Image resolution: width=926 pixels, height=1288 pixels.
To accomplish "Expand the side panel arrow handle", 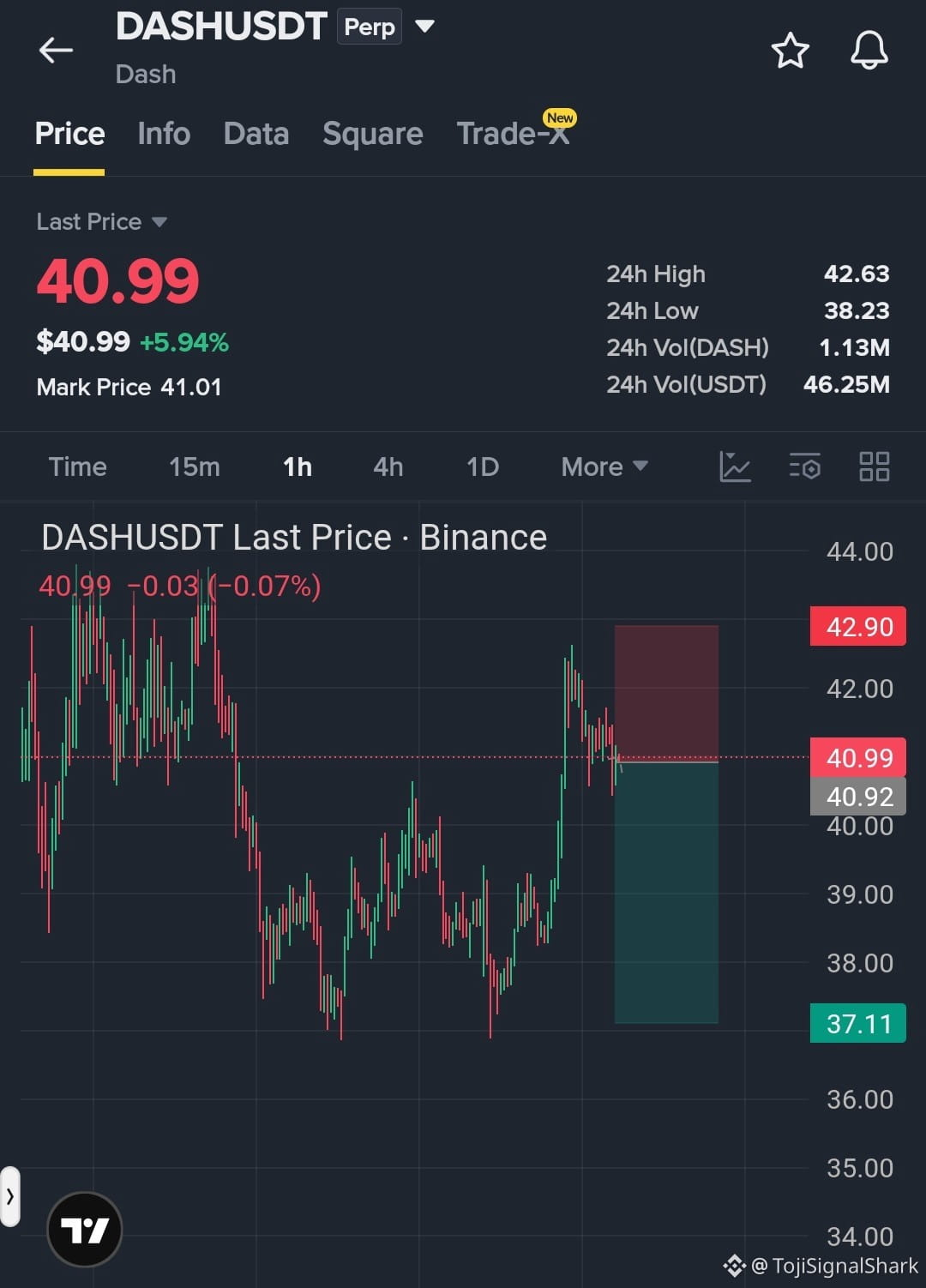I will tap(9, 1196).
